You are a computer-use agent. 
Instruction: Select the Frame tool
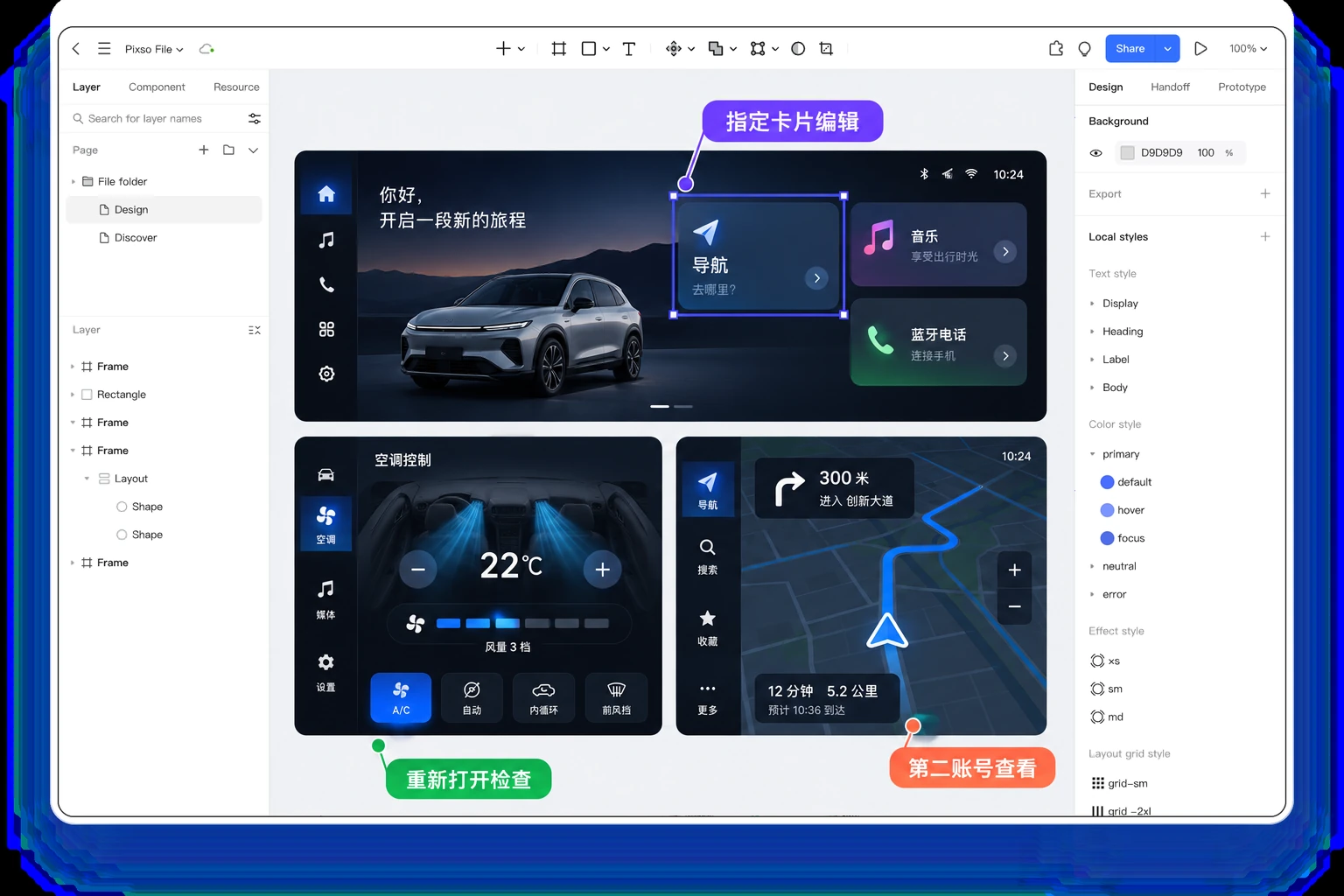click(558, 49)
